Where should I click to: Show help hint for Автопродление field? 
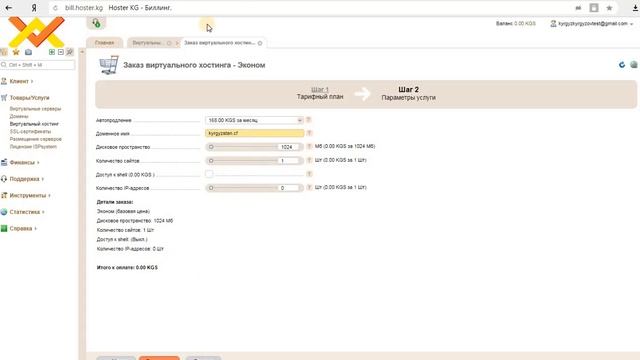[309, 120]
